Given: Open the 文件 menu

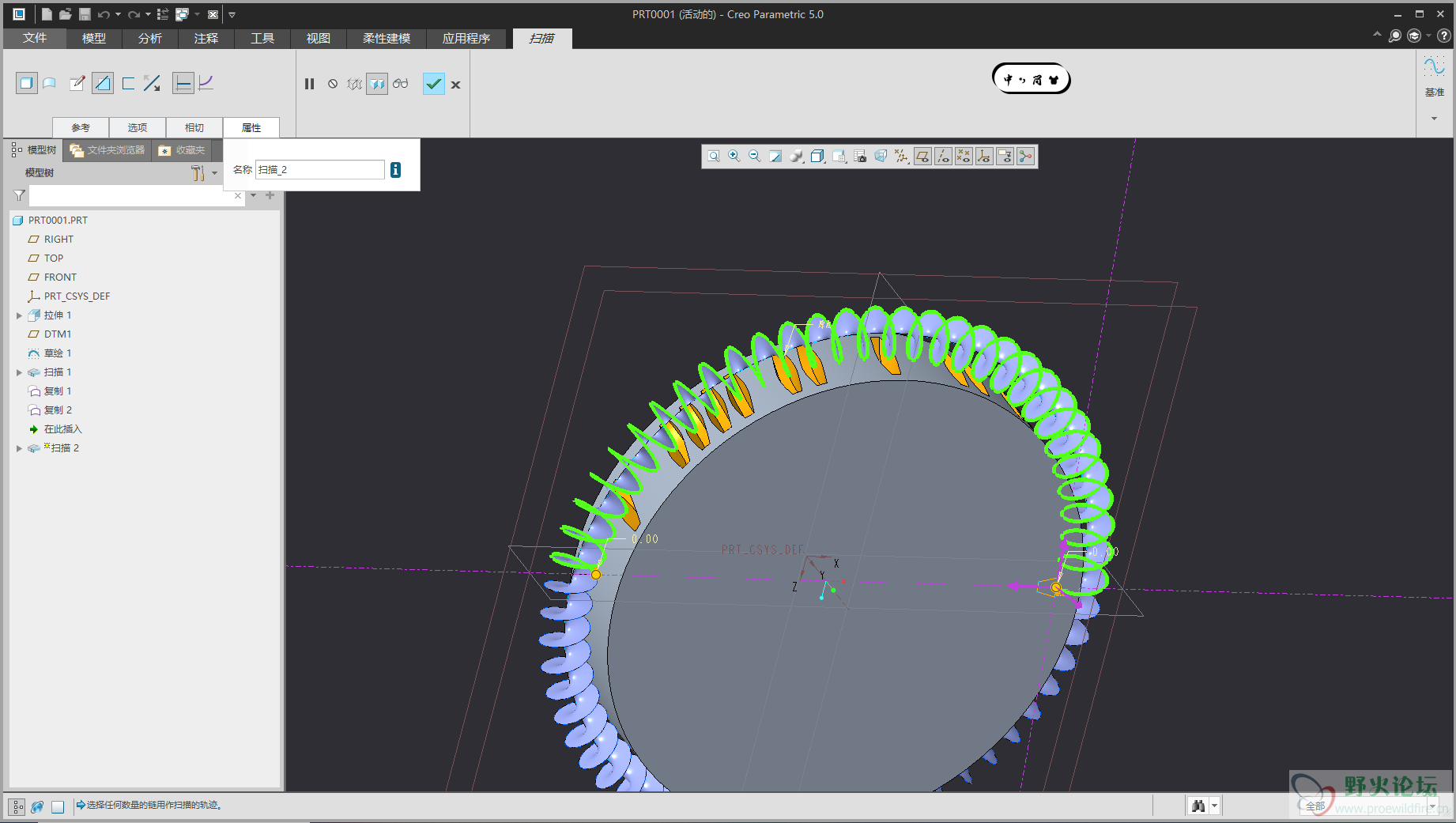Looking at the screenshot, I should [35, 38].
